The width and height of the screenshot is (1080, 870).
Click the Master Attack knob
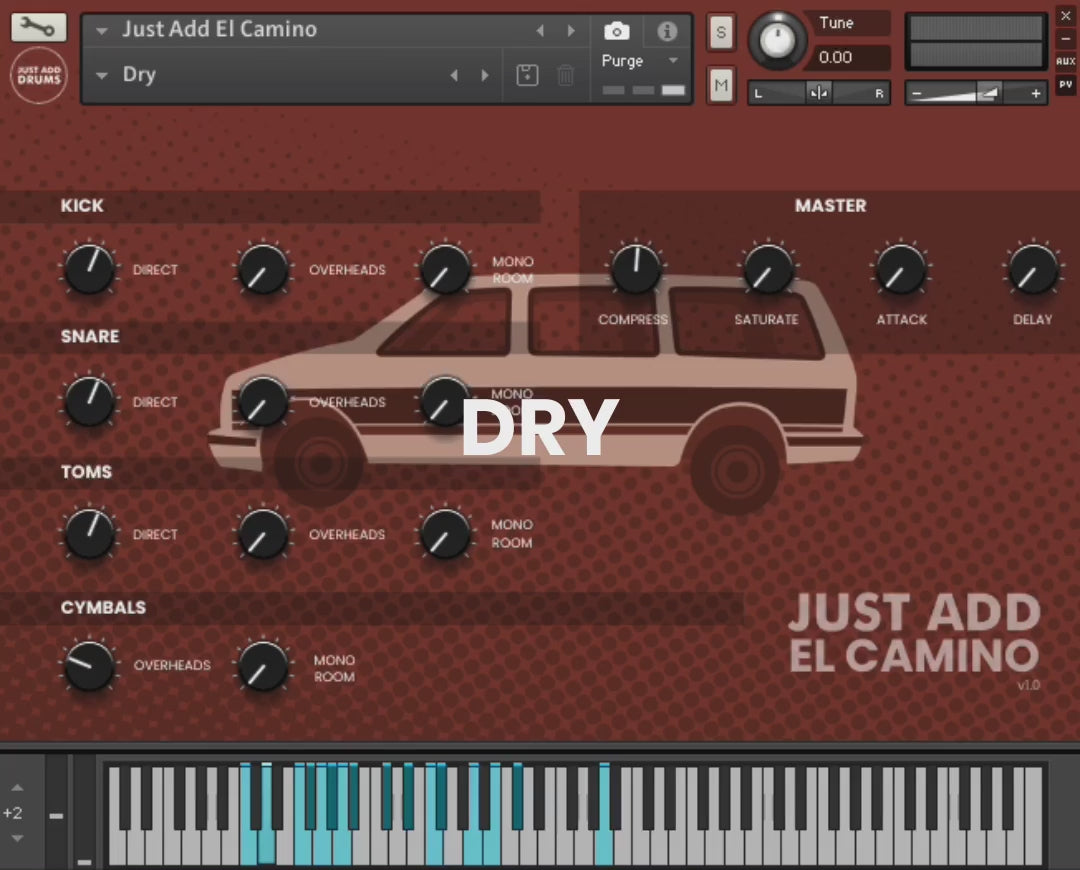pos(900,269)
